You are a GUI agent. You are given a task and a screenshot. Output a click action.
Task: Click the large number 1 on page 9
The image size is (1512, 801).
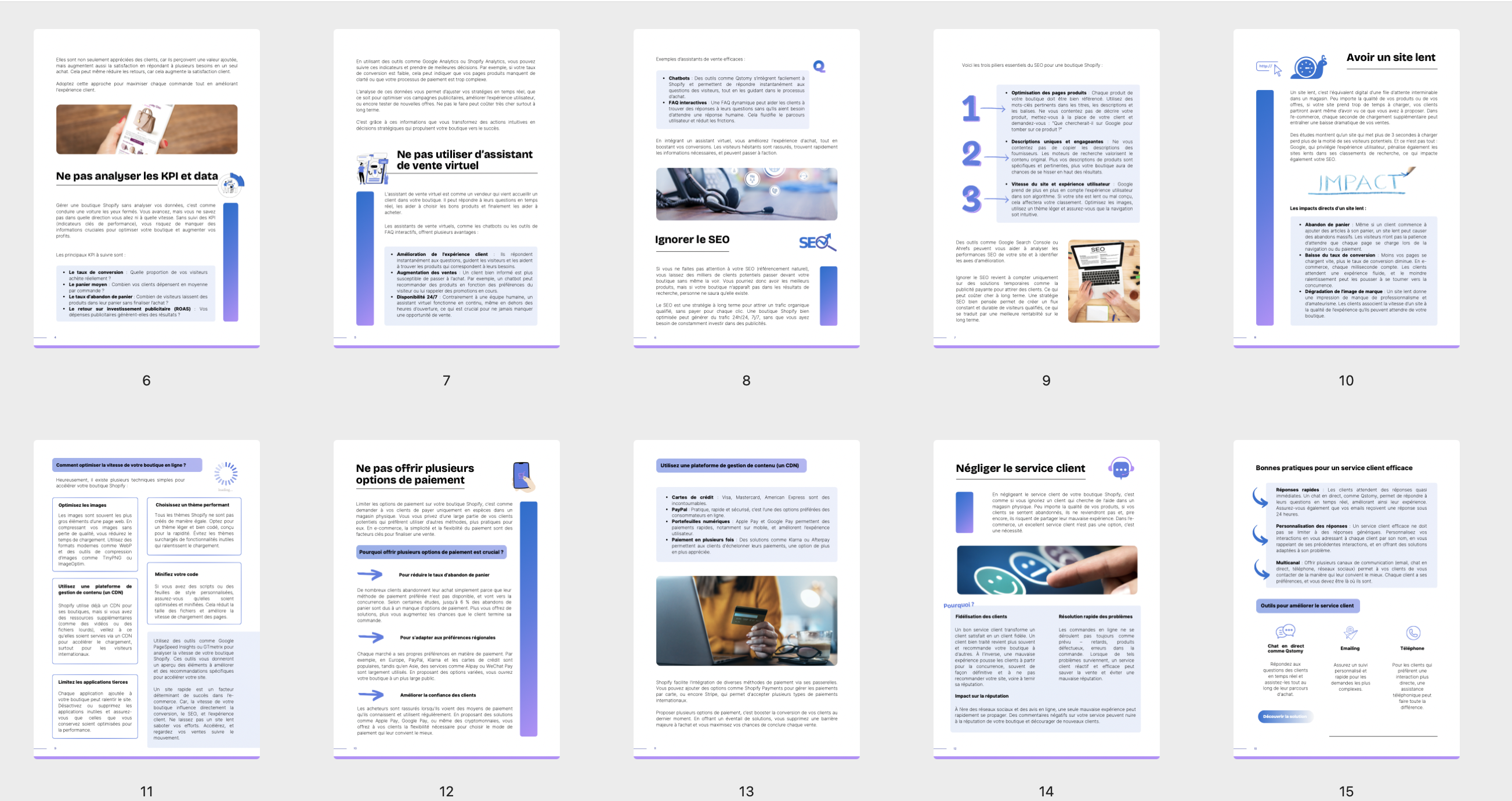[971, 108]
